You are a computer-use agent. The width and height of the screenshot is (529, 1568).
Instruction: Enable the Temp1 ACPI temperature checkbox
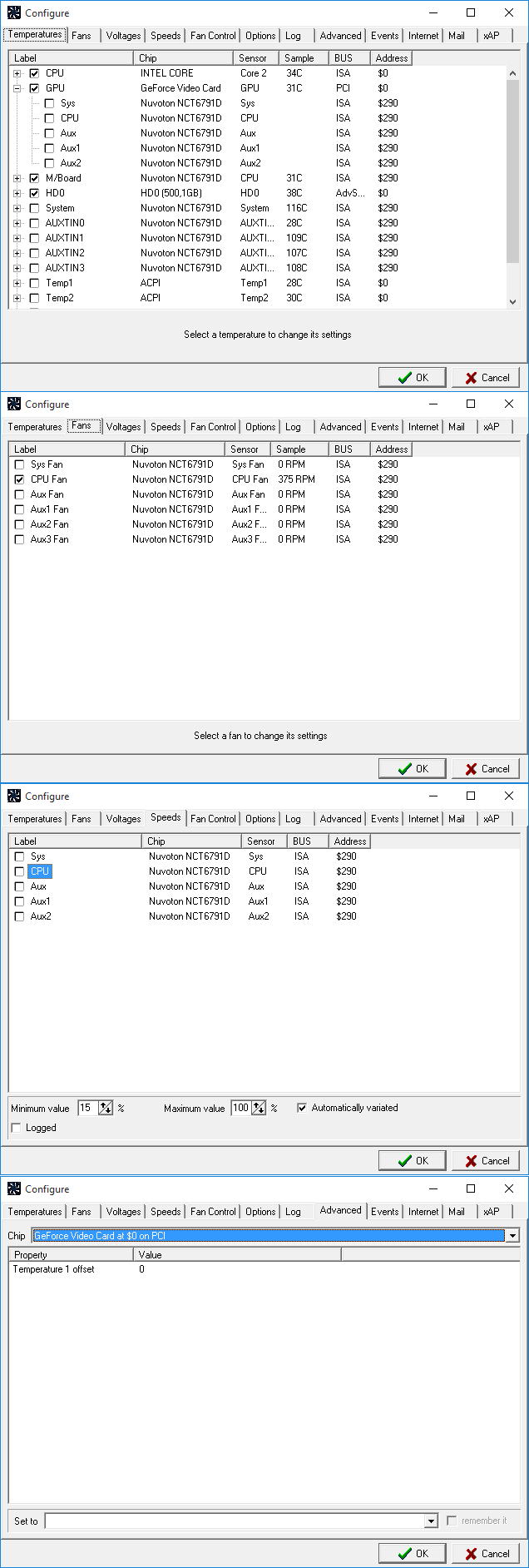(34, 283)
